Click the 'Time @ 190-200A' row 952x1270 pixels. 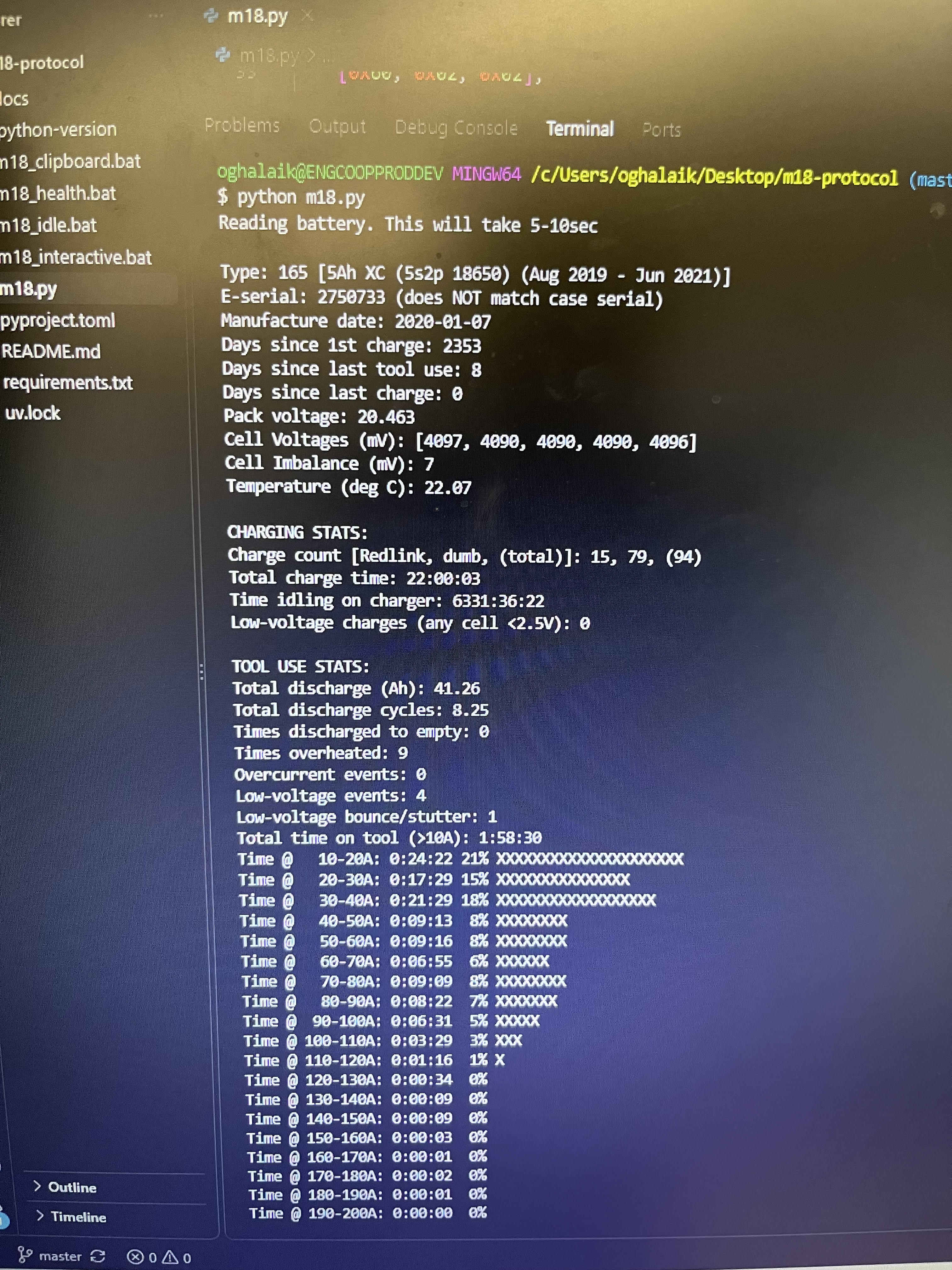coord(368,1213)
